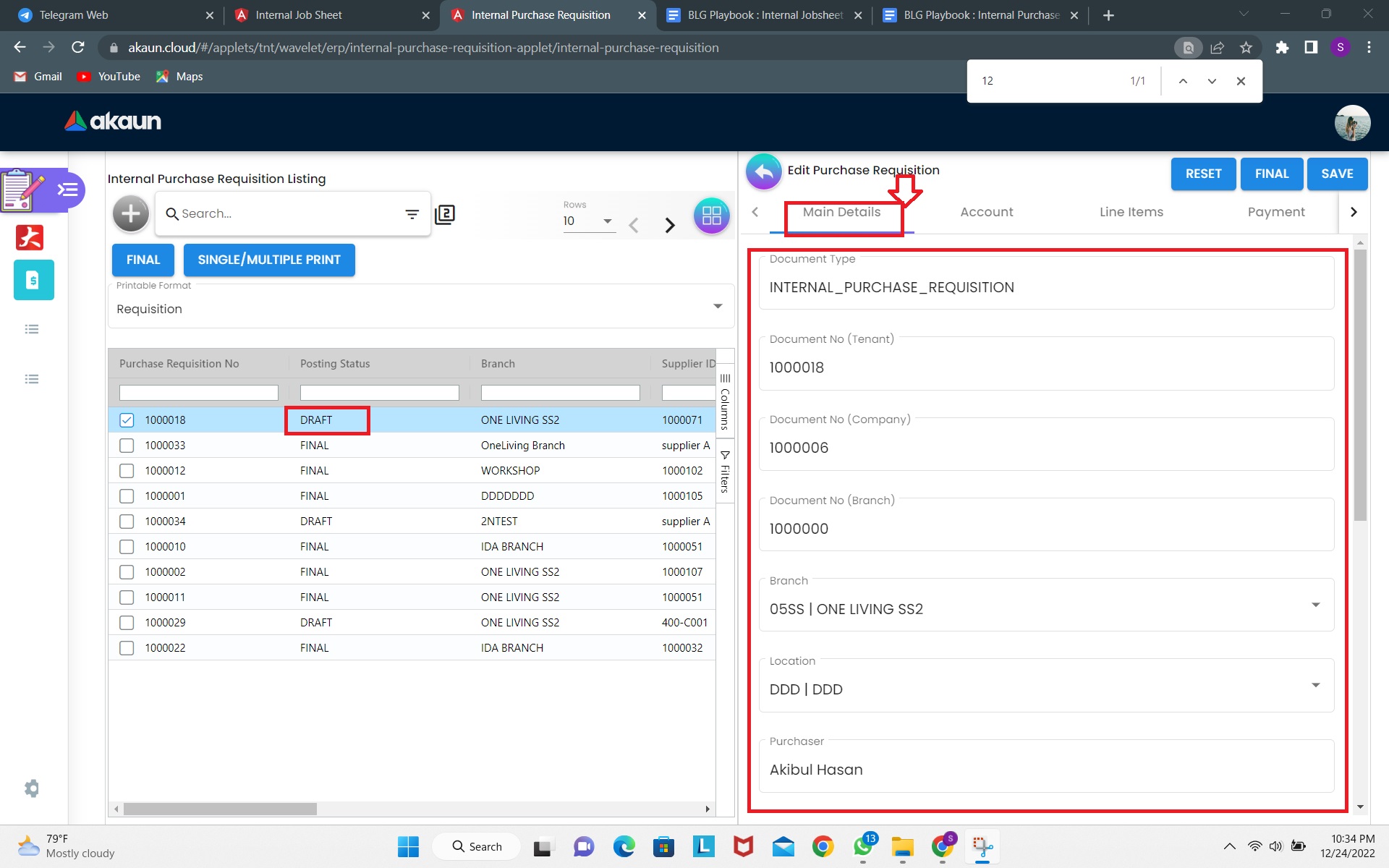Select checkbox for requisition 1000033
Screen dimensions: 1389x868
tap(127, 446)
